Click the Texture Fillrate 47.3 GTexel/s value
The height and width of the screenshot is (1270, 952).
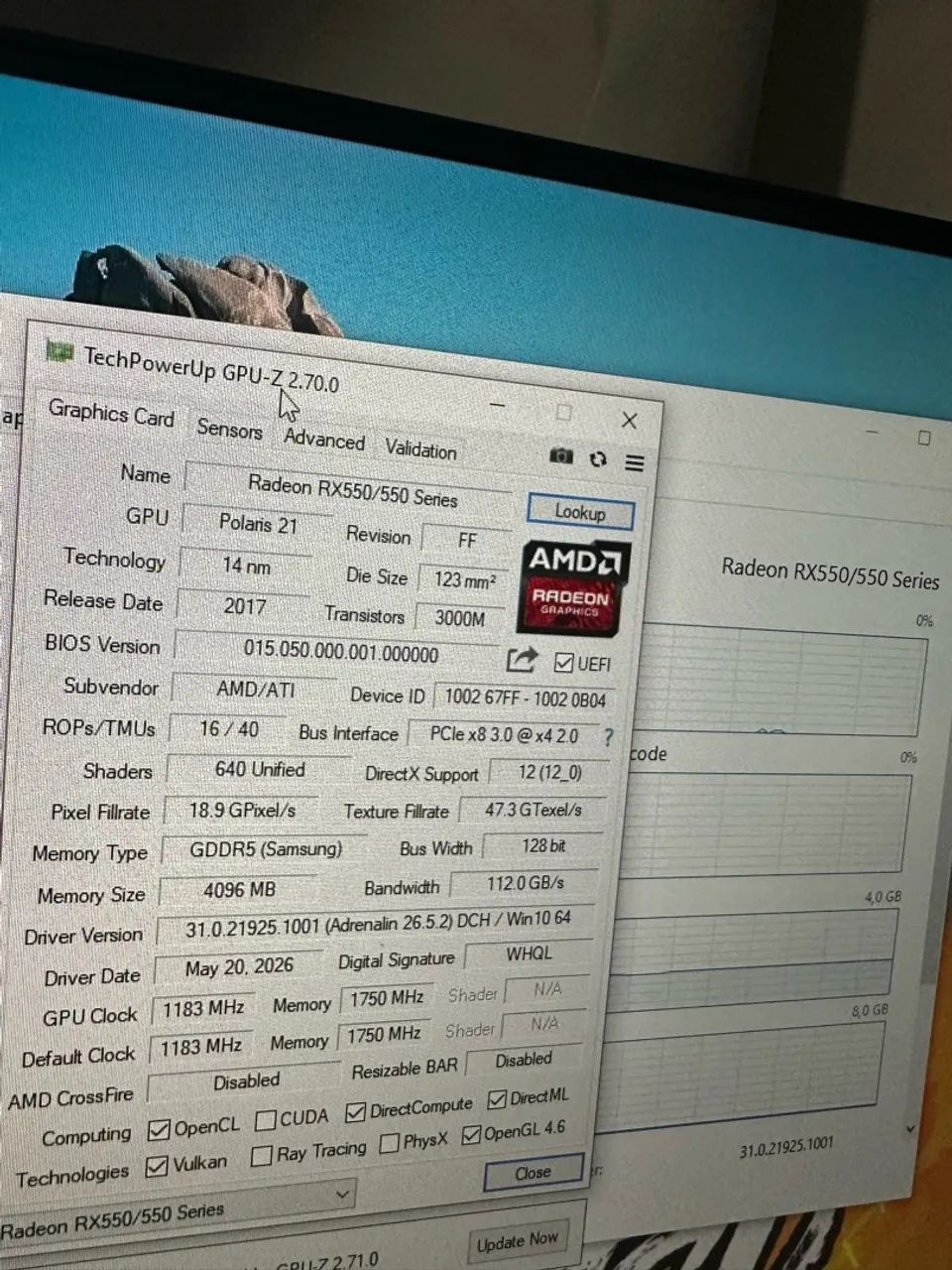[x=533, y=810]
